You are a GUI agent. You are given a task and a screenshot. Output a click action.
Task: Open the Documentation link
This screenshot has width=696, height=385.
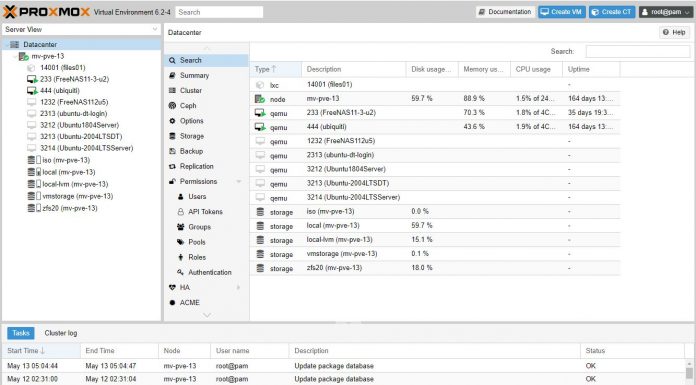pos(505,12)
